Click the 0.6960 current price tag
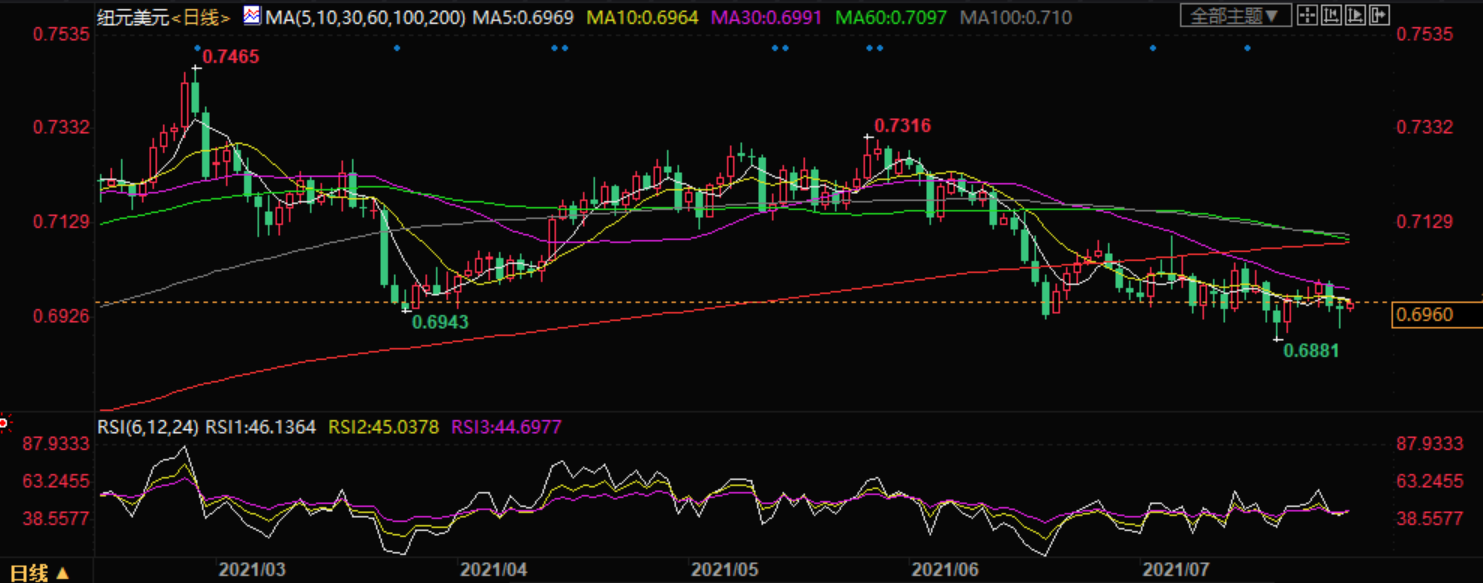The height and width of the screenshot is (583, 1483). [x=1435, y=316]
